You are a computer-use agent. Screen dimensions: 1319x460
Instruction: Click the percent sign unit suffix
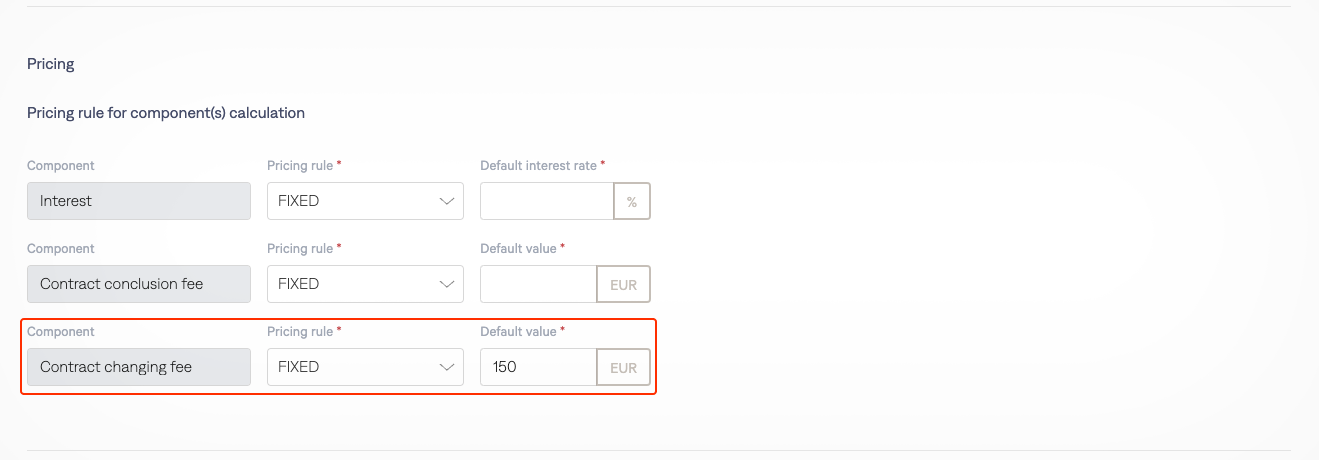tap(632, 201)
